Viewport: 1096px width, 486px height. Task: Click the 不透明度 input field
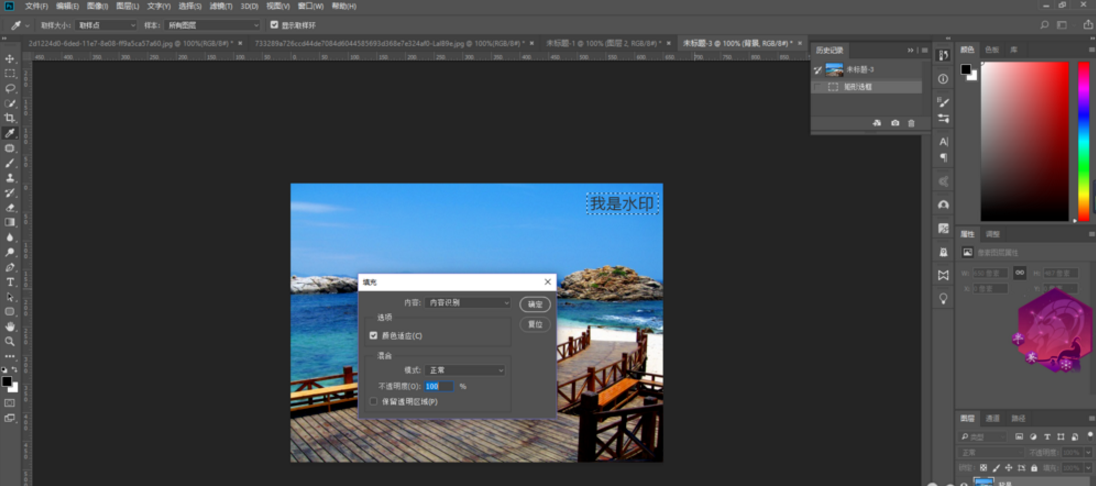point(439,386)
